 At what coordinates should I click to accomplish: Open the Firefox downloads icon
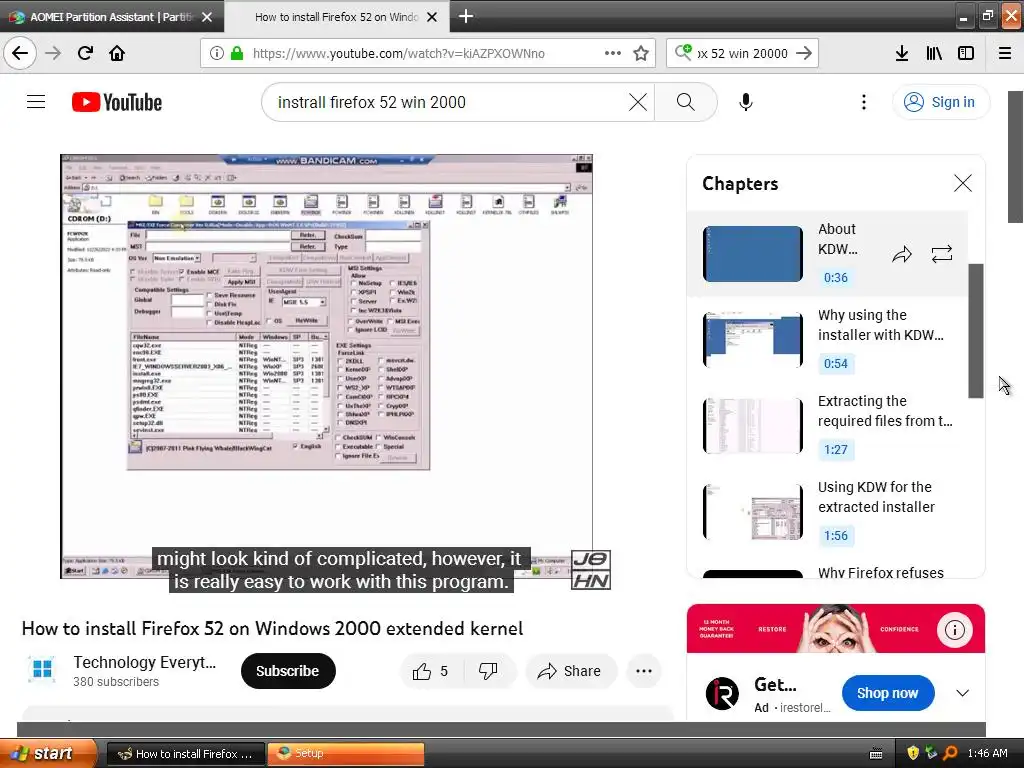pyautogui.click(x=902, y=53)
